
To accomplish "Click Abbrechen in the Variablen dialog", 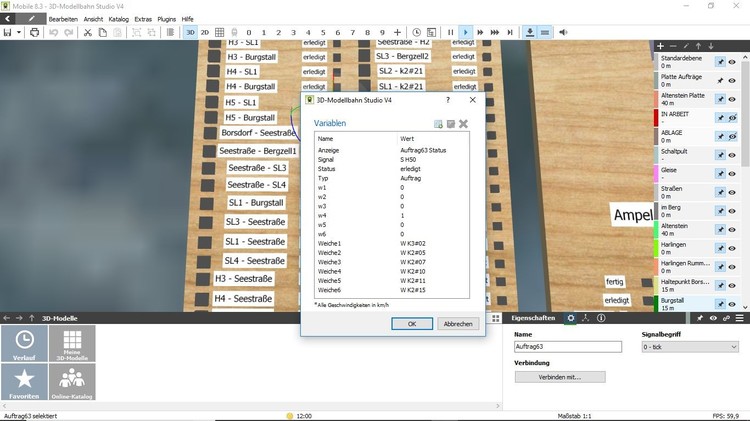I will (x=458, y=324).
